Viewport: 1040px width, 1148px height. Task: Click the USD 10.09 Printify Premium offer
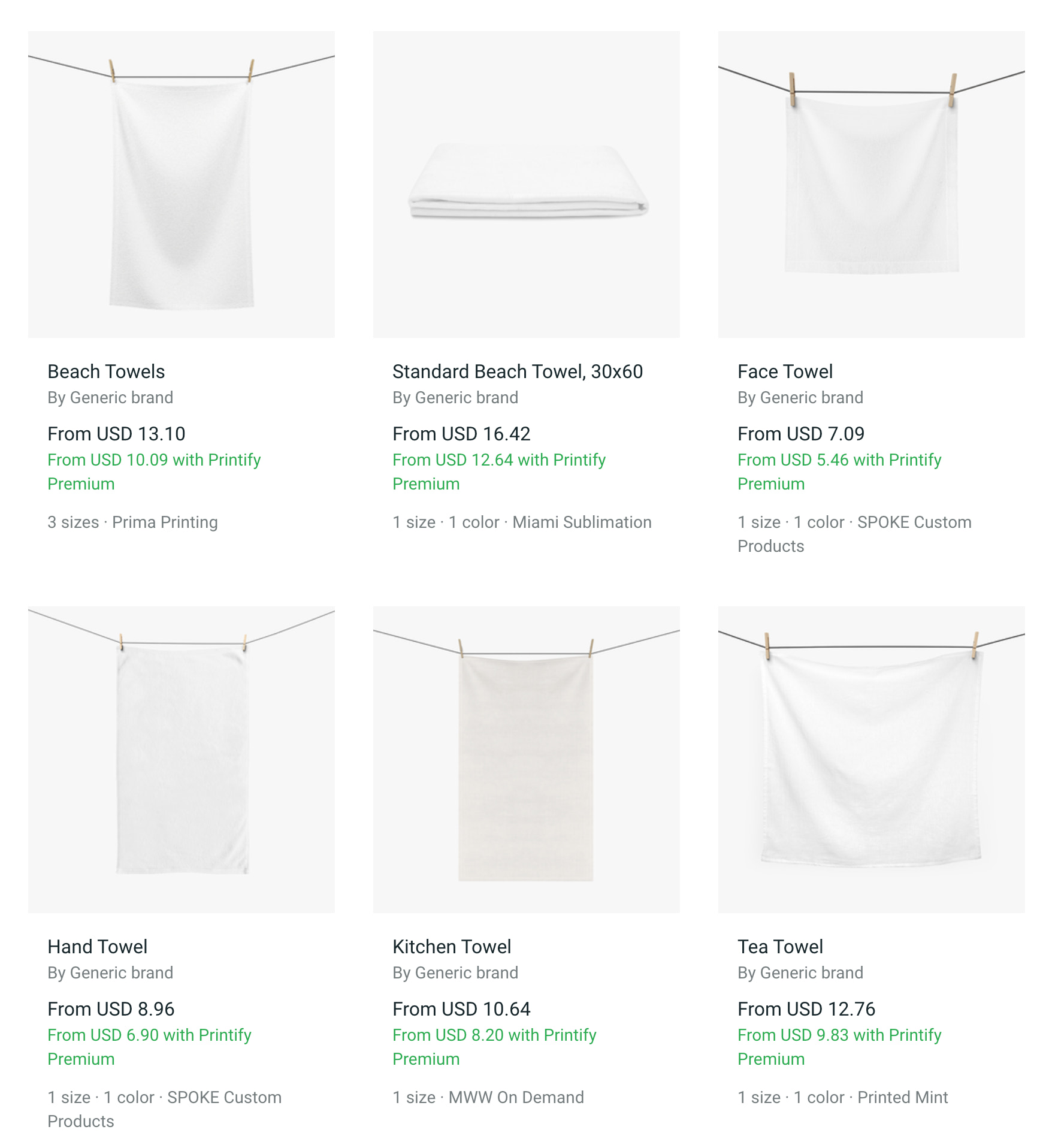pyautogui.click(x=154, y=460)
